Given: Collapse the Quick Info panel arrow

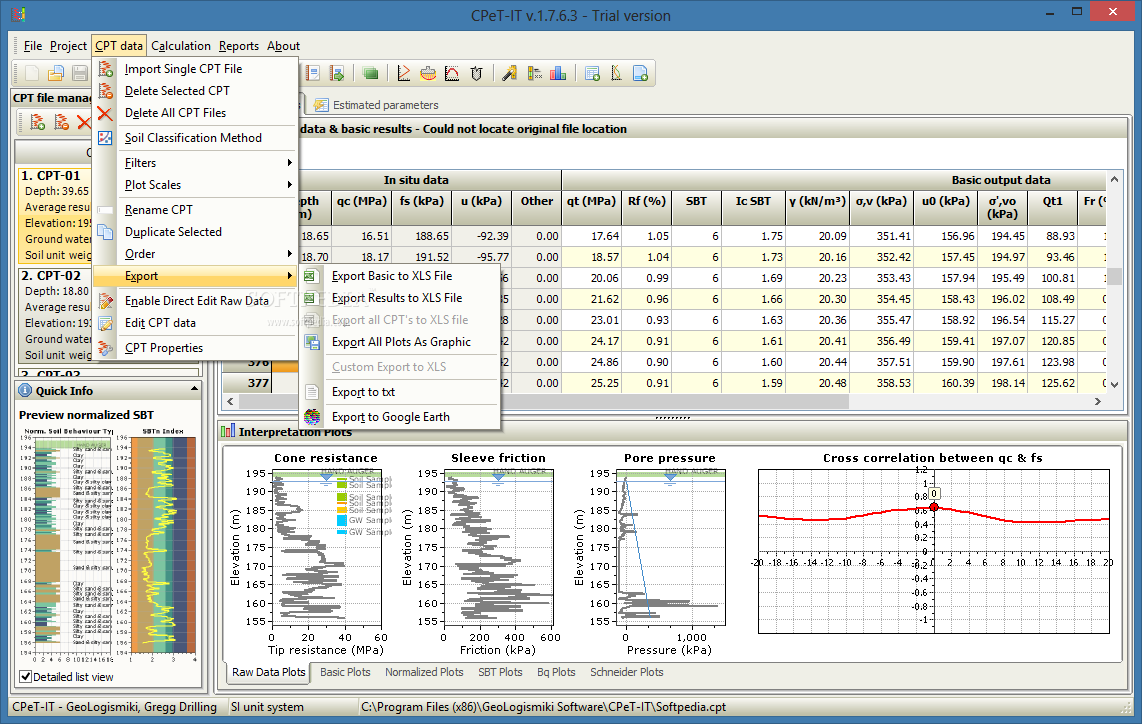Looking at the screenshot, I should 194,390.
